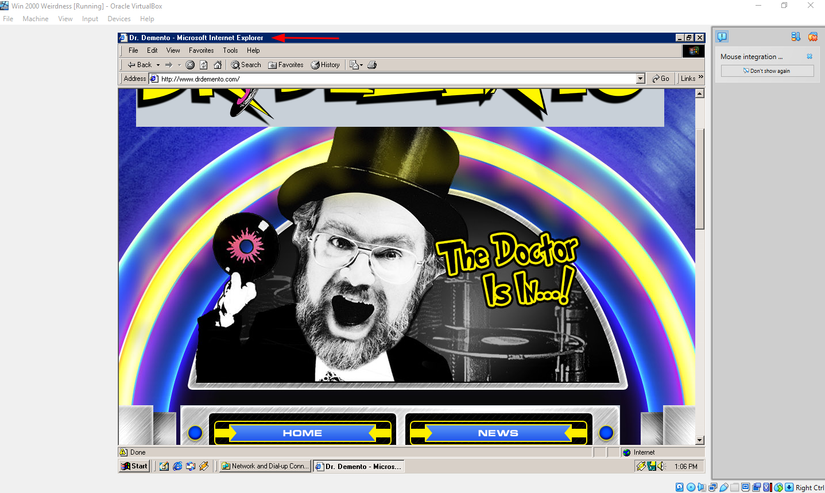This screenshot has width=825, height=493.
Task: Open the VirtualBox window's View menu
Action: 65,18
